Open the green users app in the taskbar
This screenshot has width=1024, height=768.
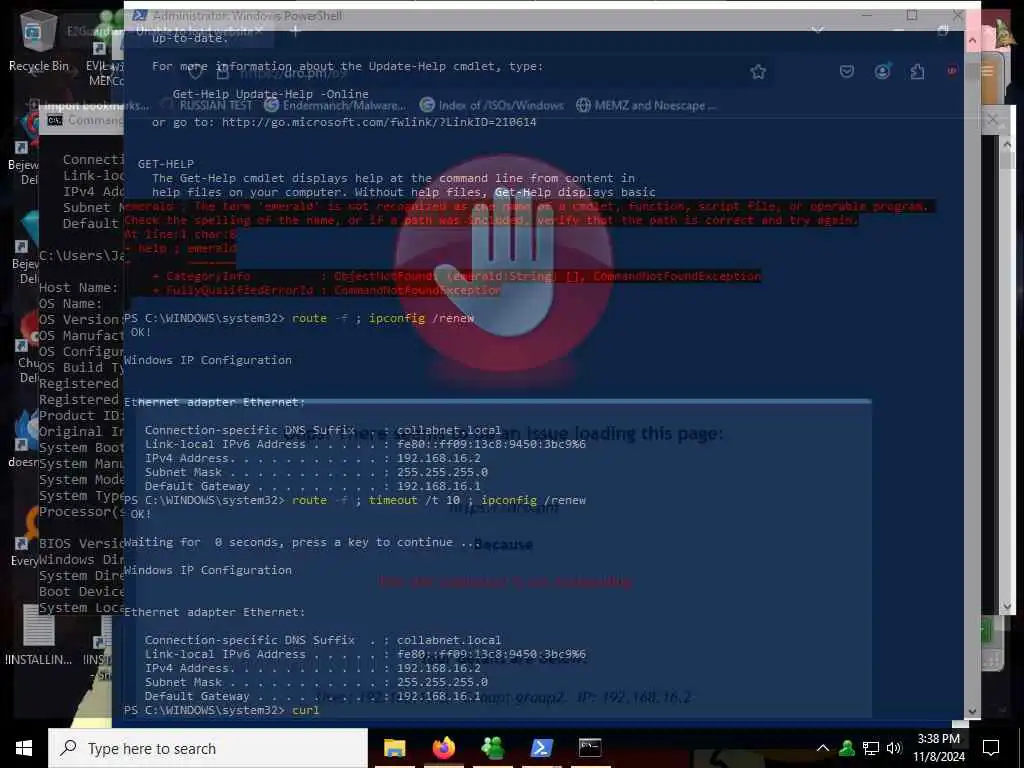tap(493, 748)
